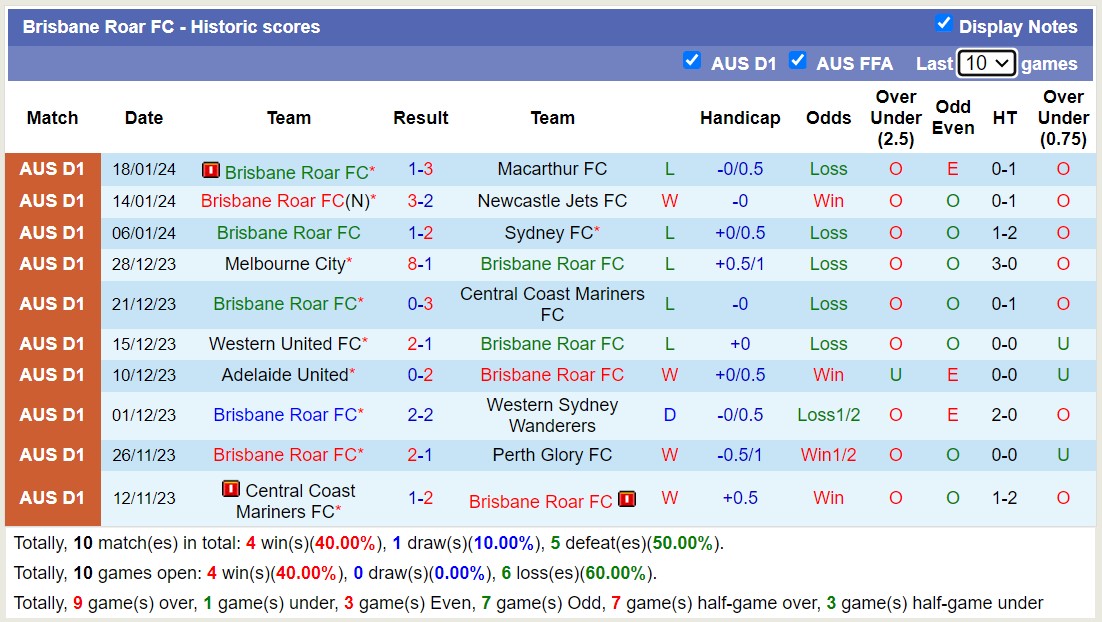Open the Melbourne City team page
The width and height of the screenshot is (1102, 622).
point(285,264)
